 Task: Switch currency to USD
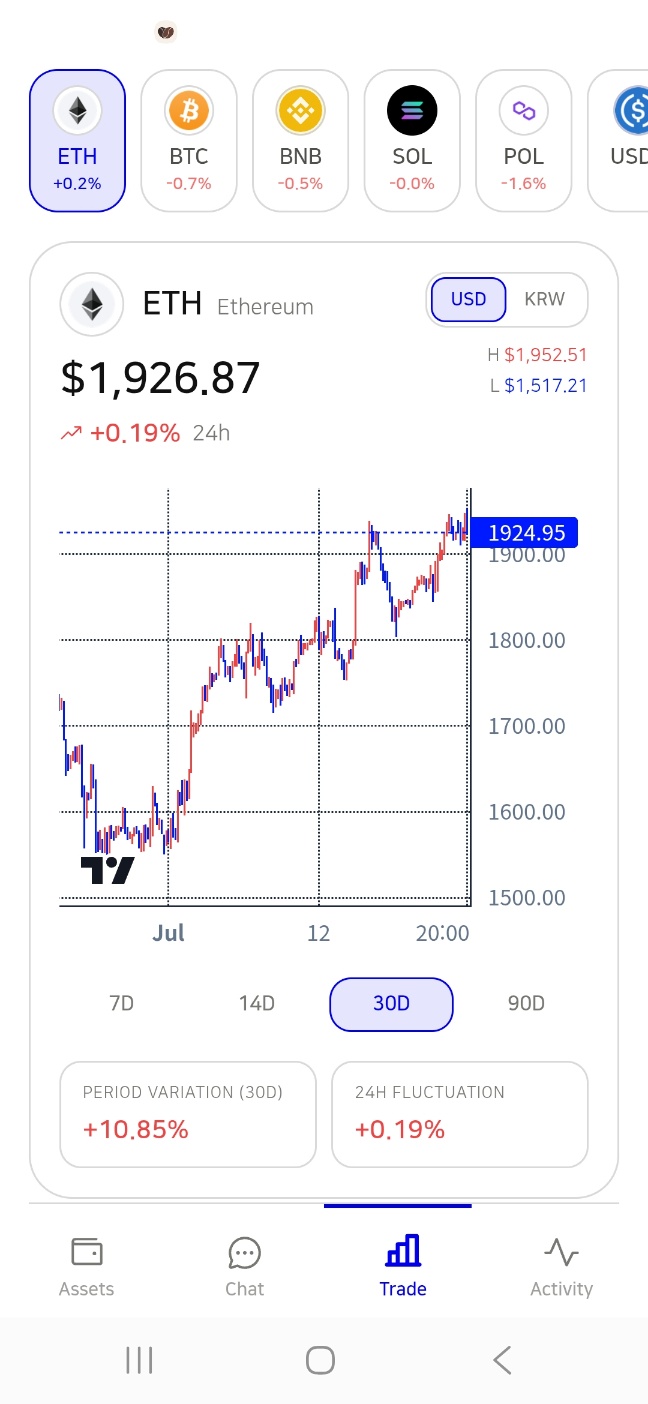point(468,299)
